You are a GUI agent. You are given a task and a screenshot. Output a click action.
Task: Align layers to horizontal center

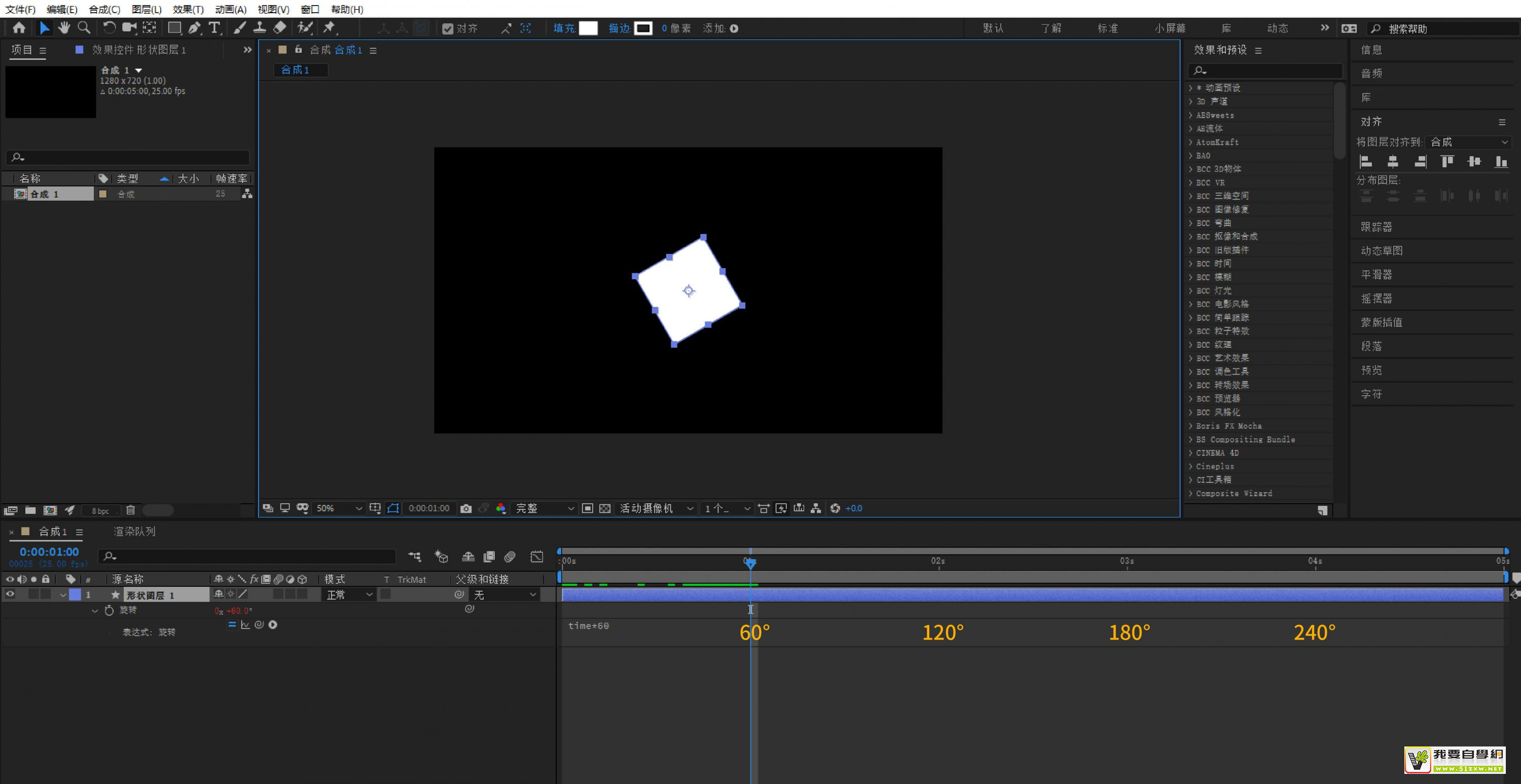(x=1392, y=162)
